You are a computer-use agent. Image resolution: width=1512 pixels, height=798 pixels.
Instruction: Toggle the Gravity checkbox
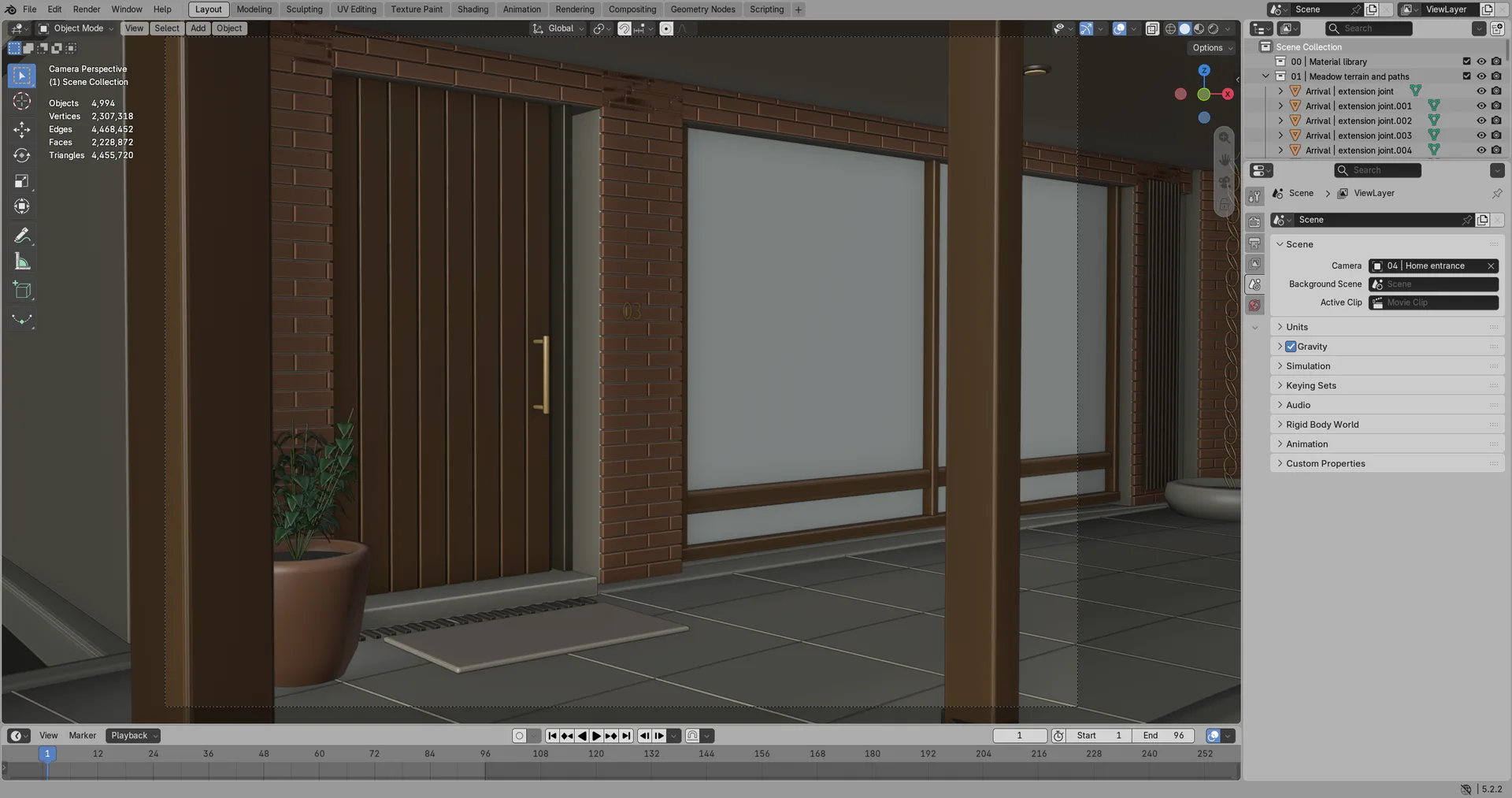pyautogui.click(x=1291, y=347)
